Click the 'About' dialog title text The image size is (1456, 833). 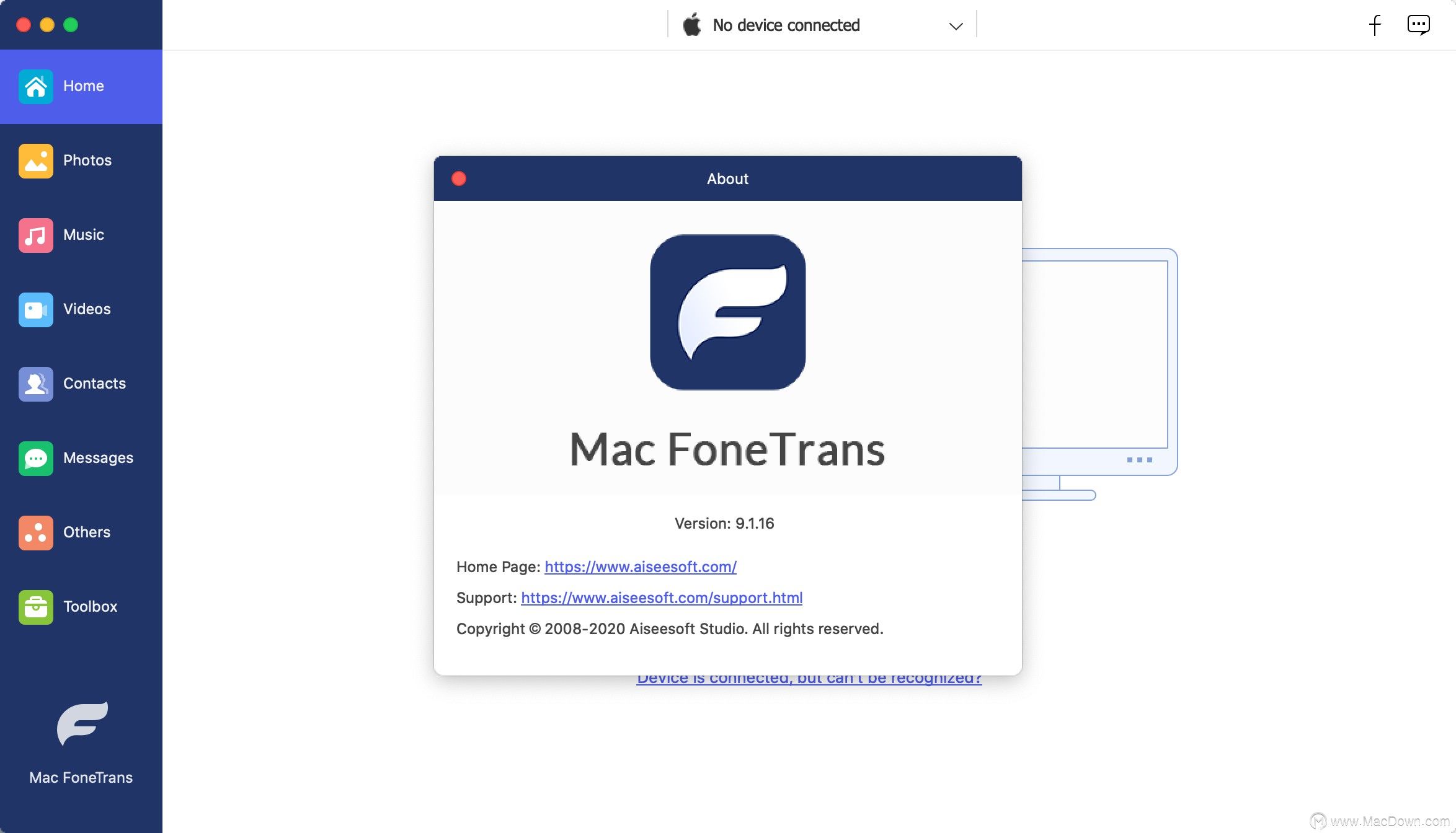727,179
